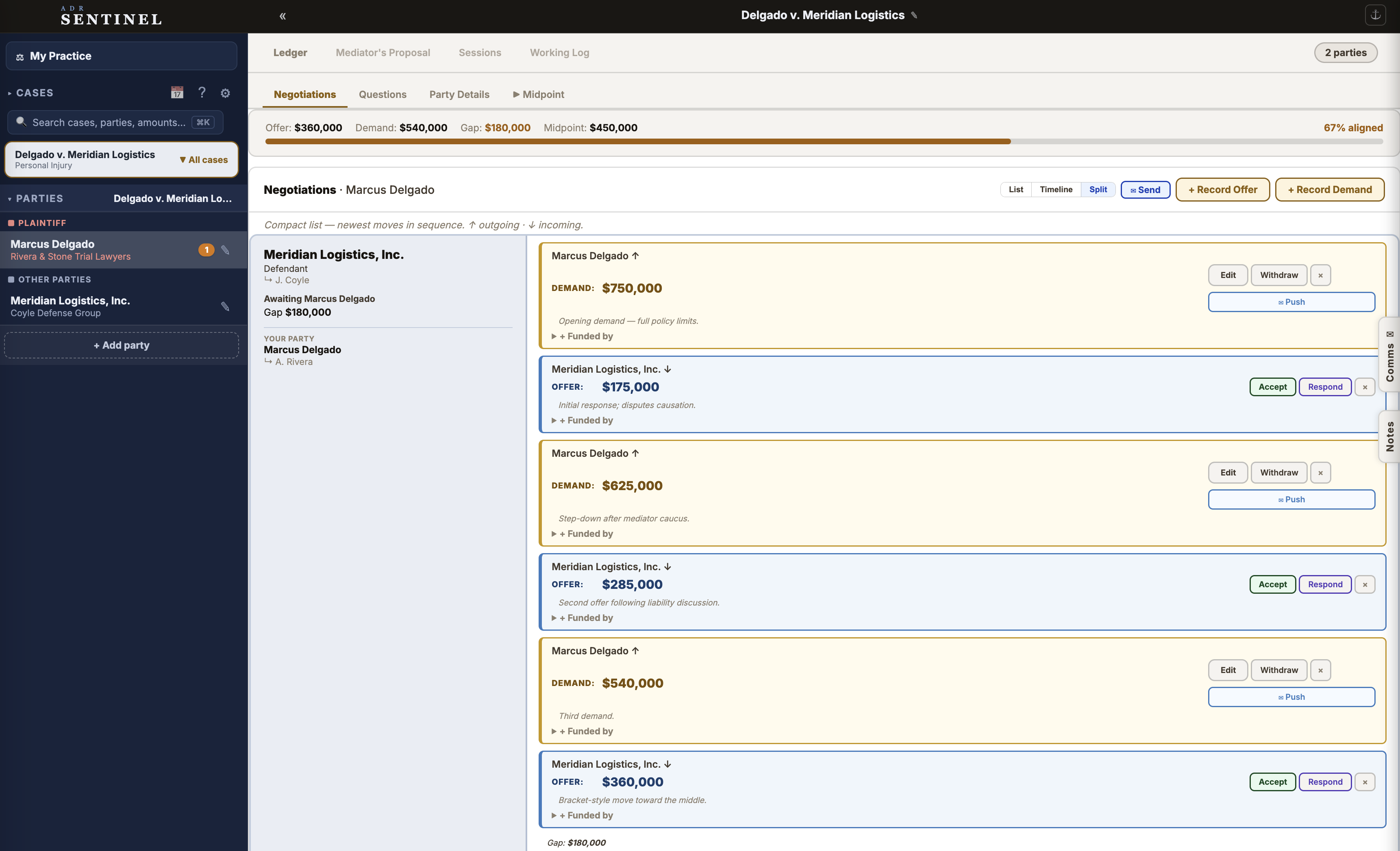
Task: Click the Delgado v. Meridian Logistics case card
Action: point(121,160)
